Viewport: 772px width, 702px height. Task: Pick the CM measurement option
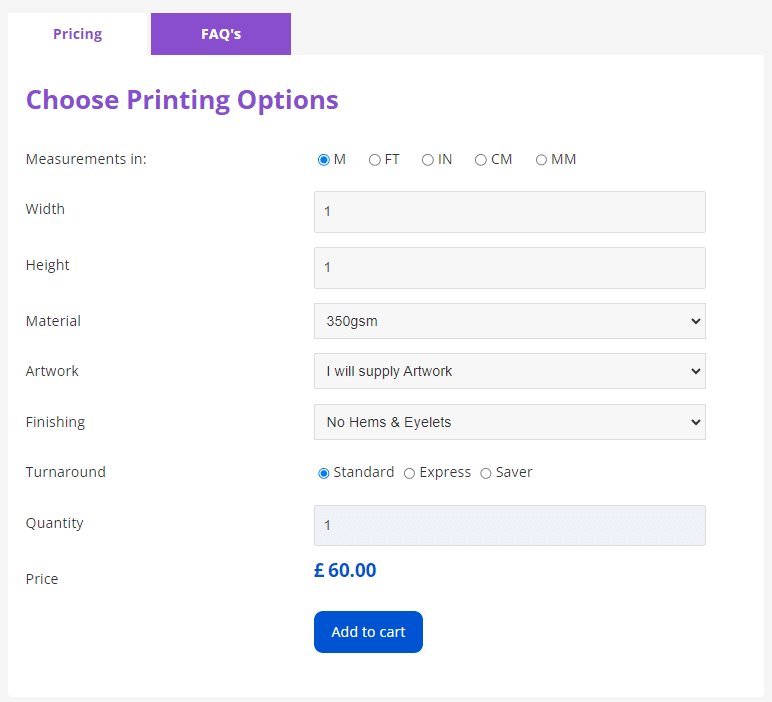tap(481, 160)
